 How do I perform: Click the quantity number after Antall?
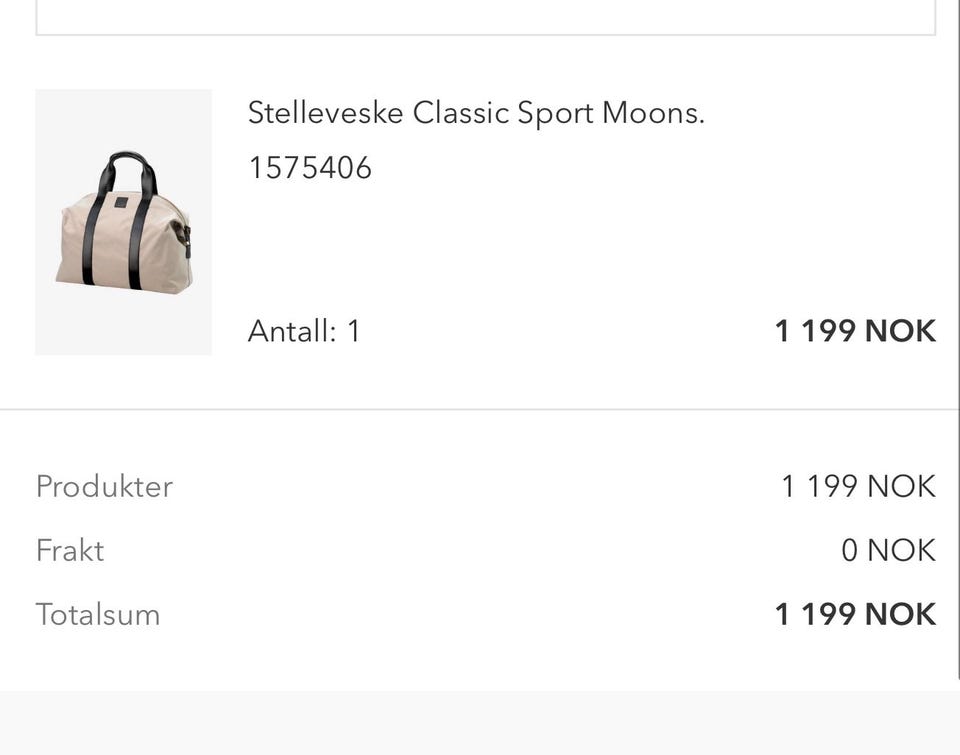353,331
